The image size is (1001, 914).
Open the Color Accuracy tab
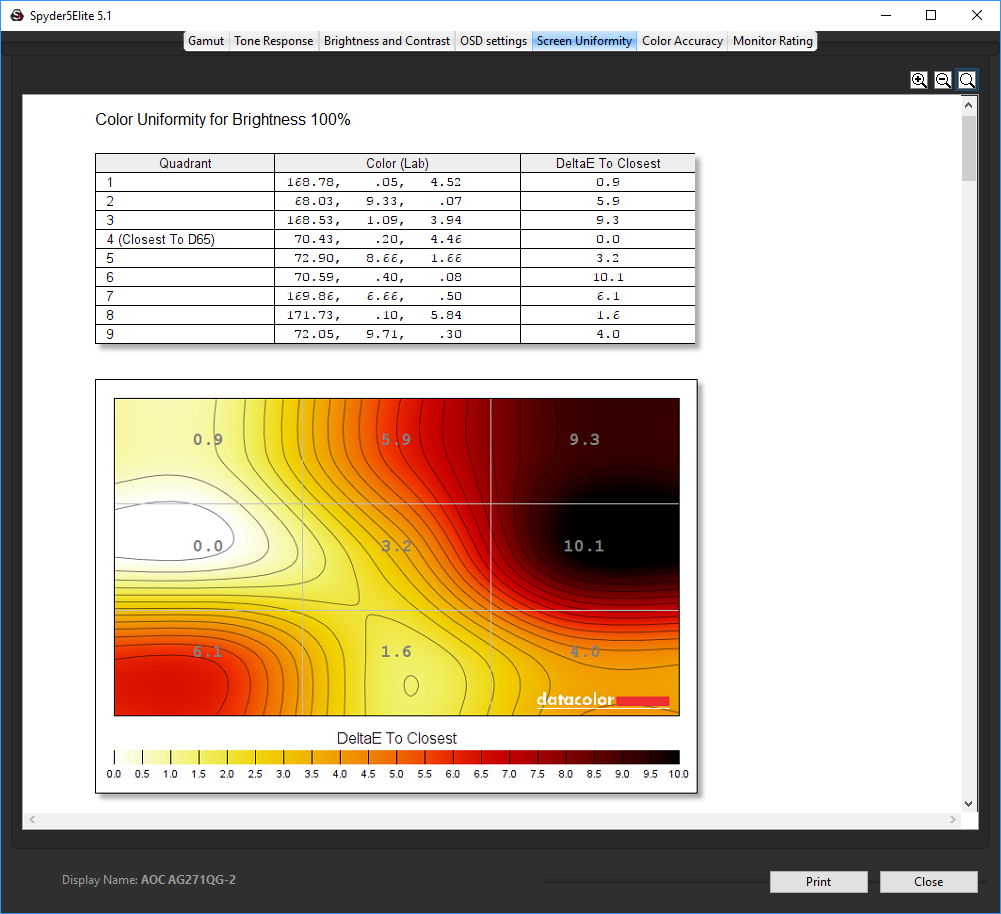[x=682, y=41]
